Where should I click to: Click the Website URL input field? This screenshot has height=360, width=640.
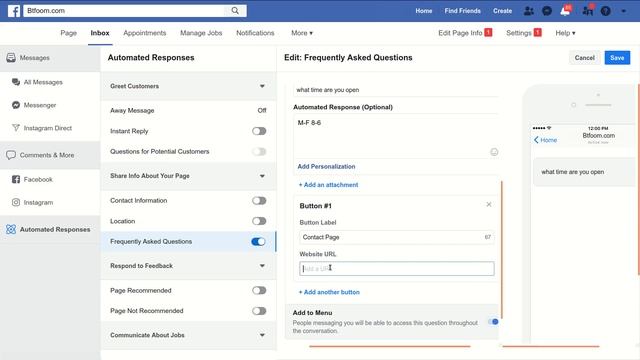(397, 269)
